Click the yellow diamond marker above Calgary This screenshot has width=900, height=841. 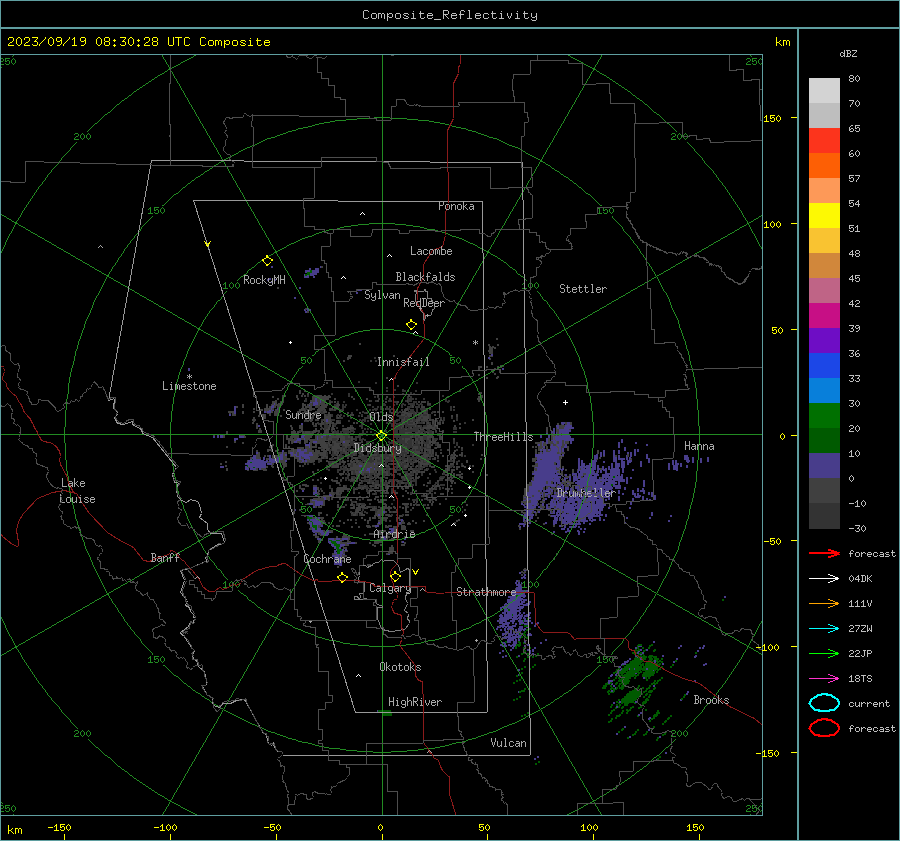click(x=395, y=576)
